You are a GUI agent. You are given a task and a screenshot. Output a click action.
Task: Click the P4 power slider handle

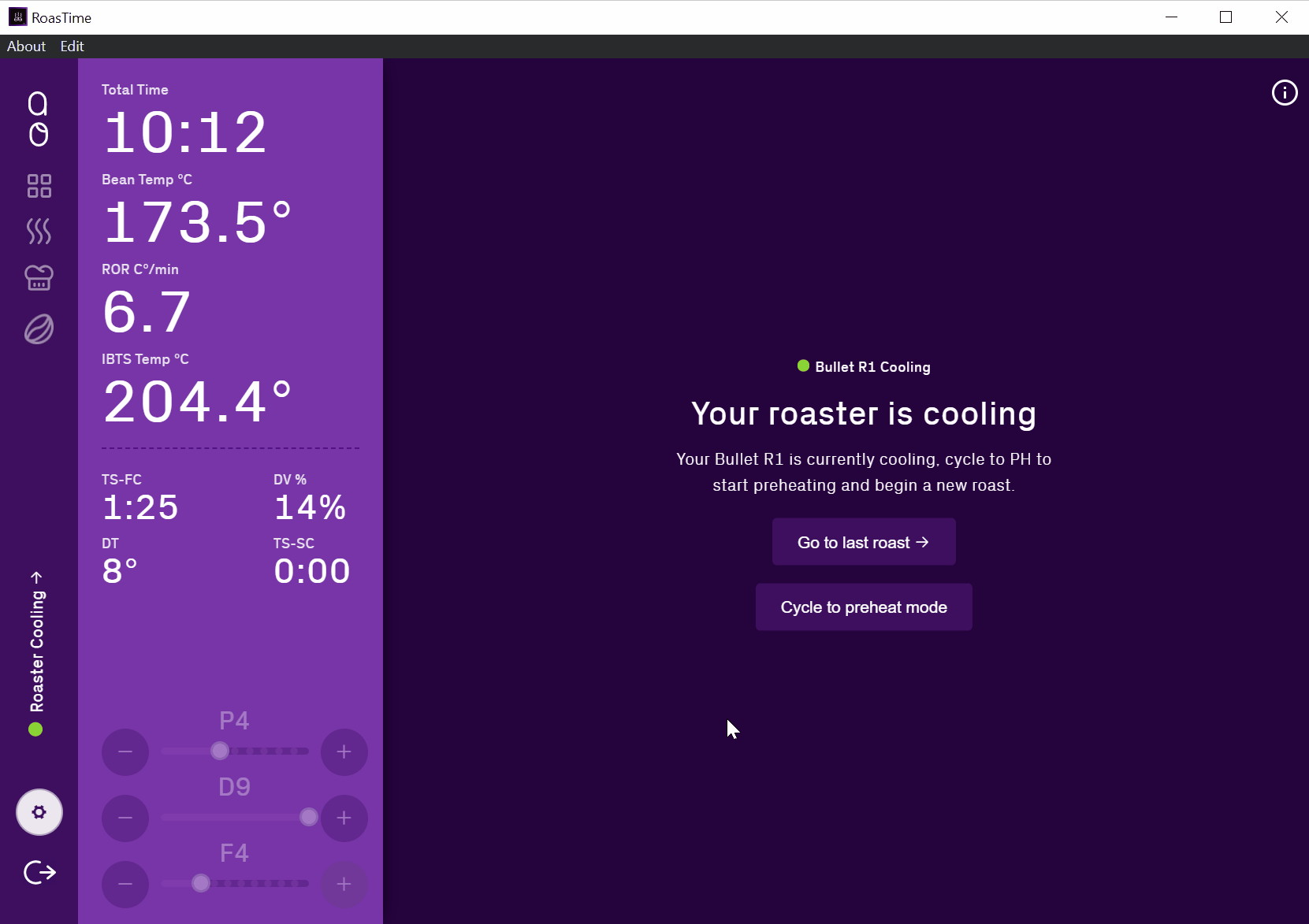pos(220,751)
